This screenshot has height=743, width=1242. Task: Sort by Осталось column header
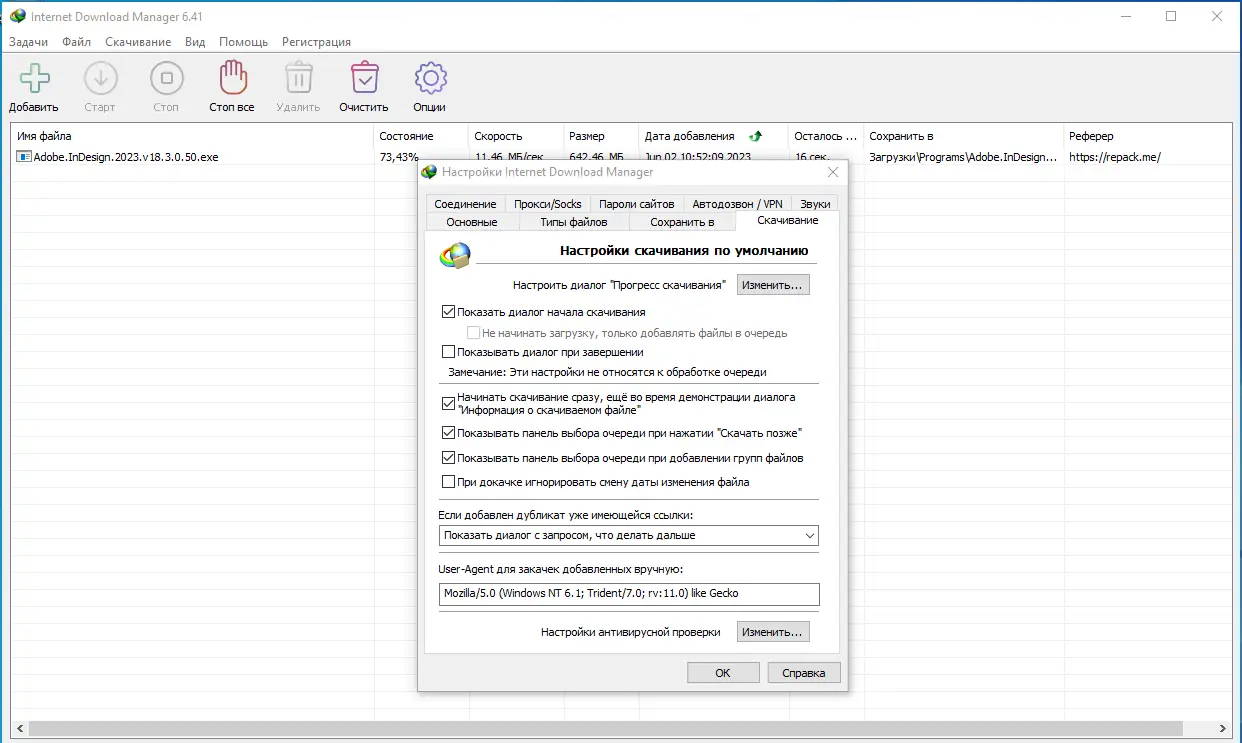coord(825,136)
